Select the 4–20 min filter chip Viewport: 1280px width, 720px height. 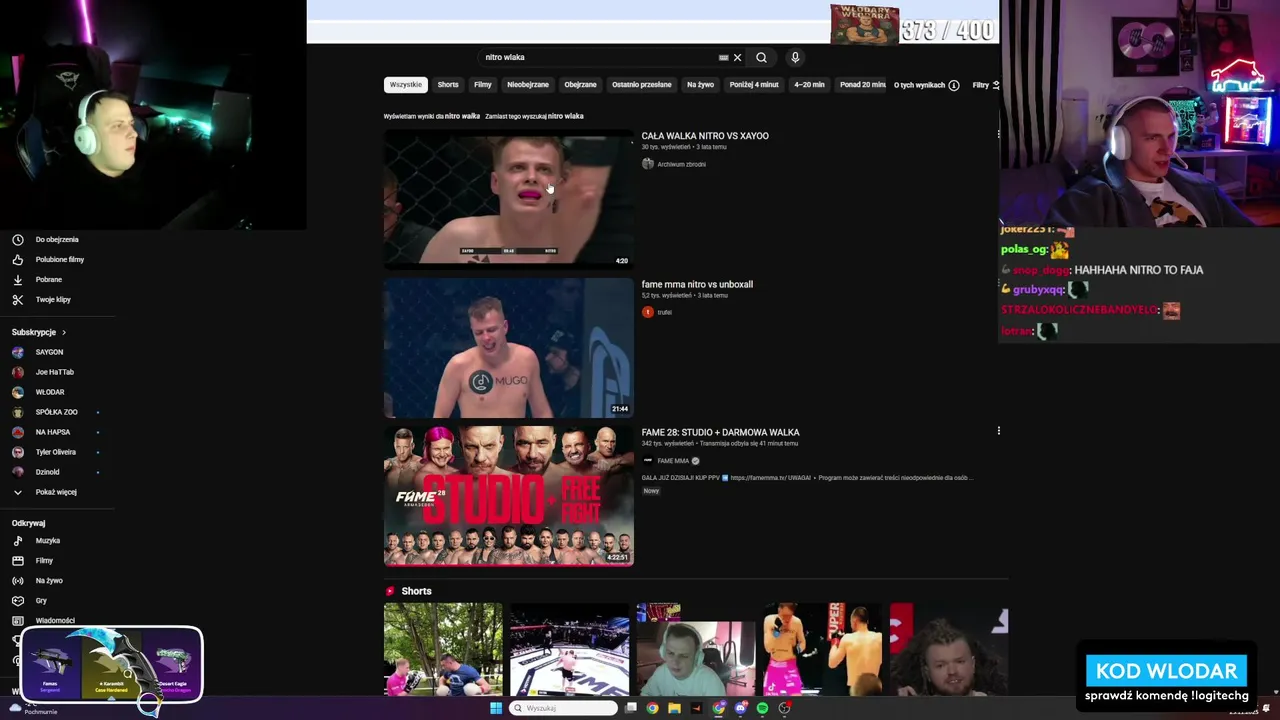809,85
